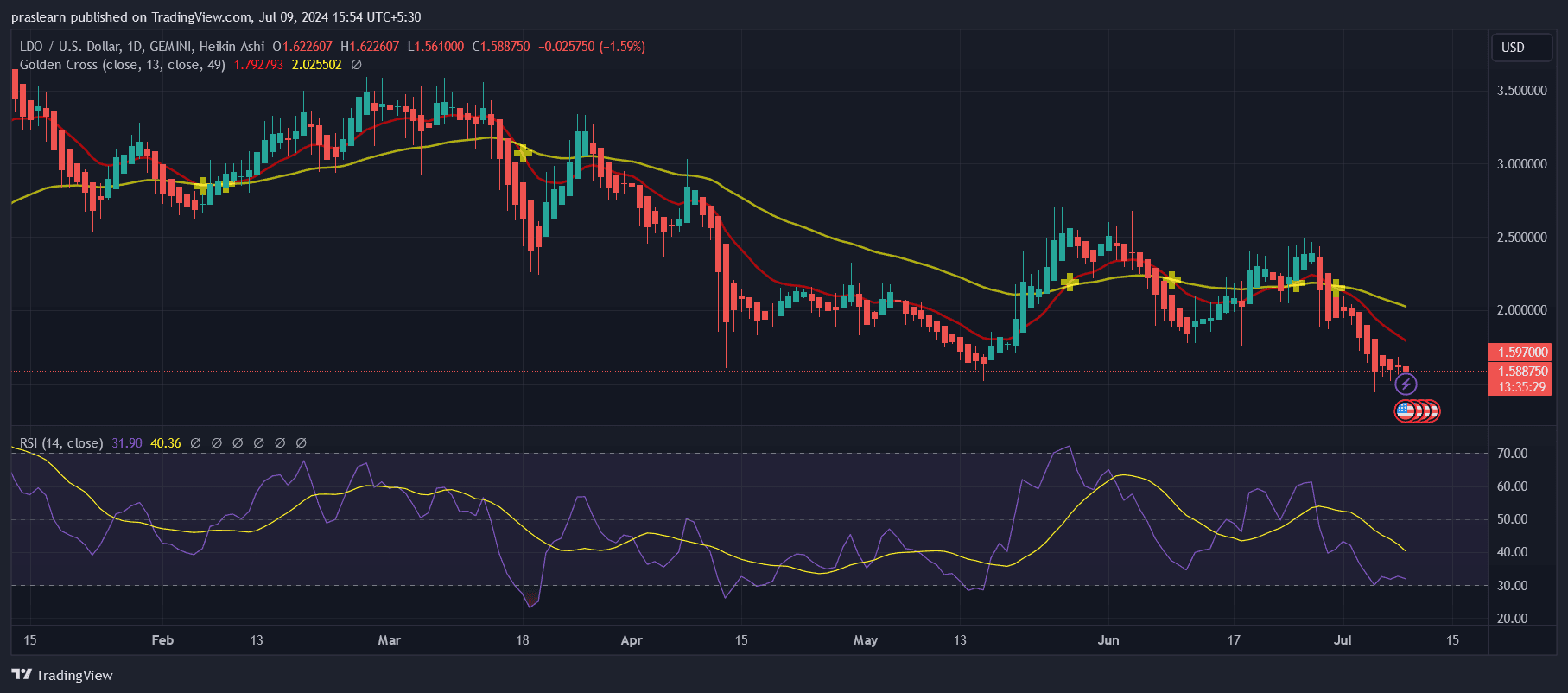Viewport: 1568px width, 693px height.
Task: Click the Mar label on time axis
Action: click(x=390, y=640)
